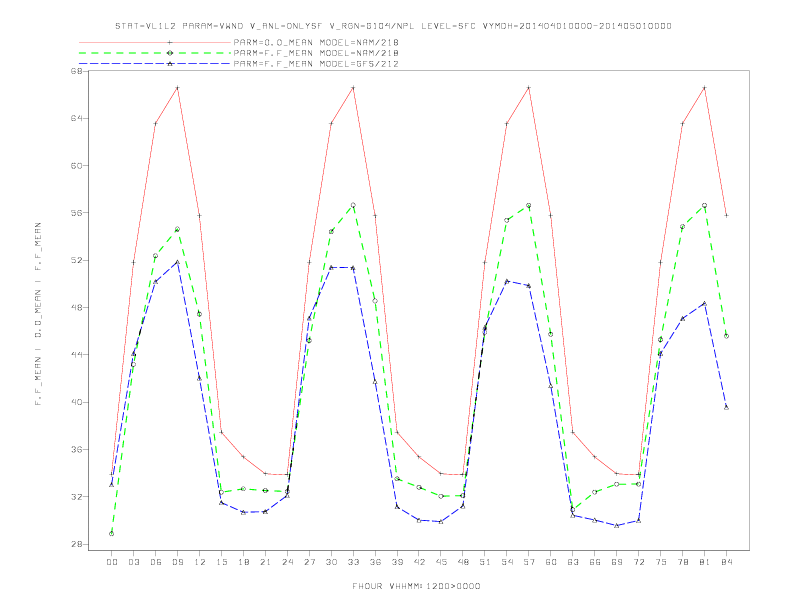Click x-axis tick label 72
Viewport: 792px width, 612px height.
[638, 562]
